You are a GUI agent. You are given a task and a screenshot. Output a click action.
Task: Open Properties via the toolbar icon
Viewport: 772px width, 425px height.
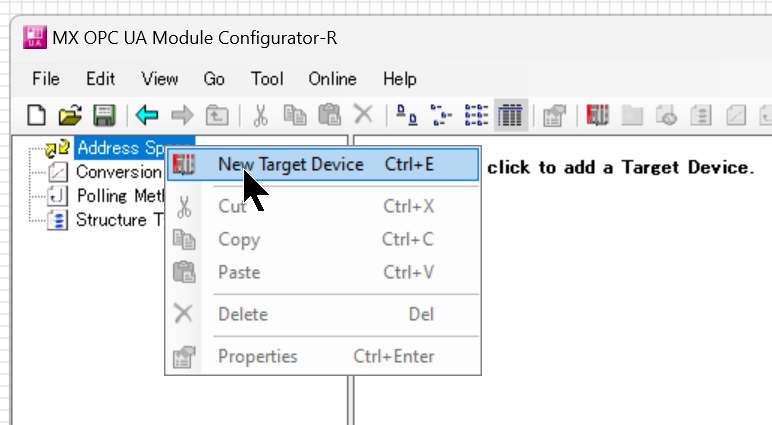coord(554,116)
